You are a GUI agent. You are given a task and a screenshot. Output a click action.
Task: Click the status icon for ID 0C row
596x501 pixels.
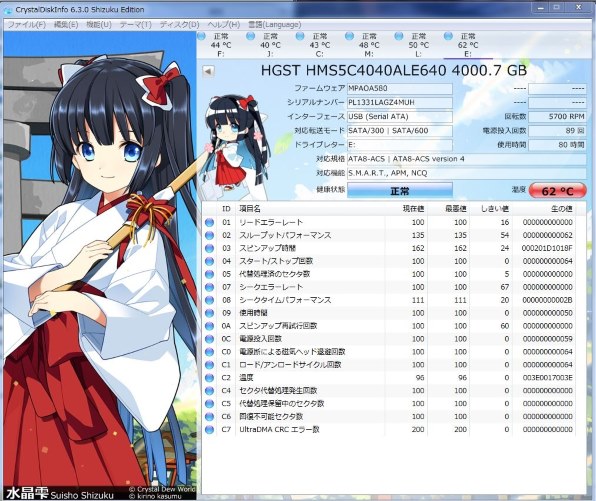pos(209,339)
